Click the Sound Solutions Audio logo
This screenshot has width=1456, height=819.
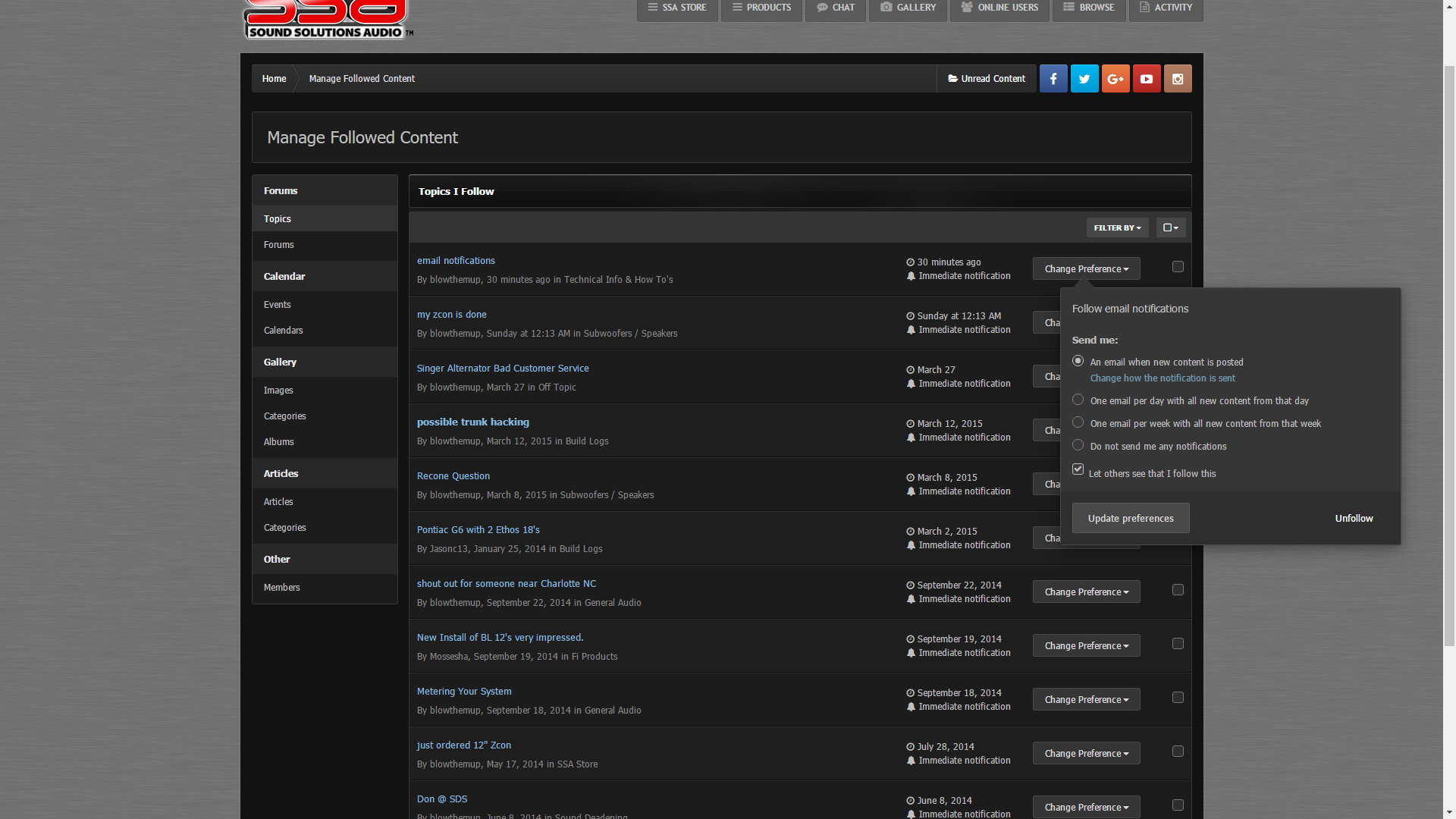pyautogui.click(x=328, y=20)
